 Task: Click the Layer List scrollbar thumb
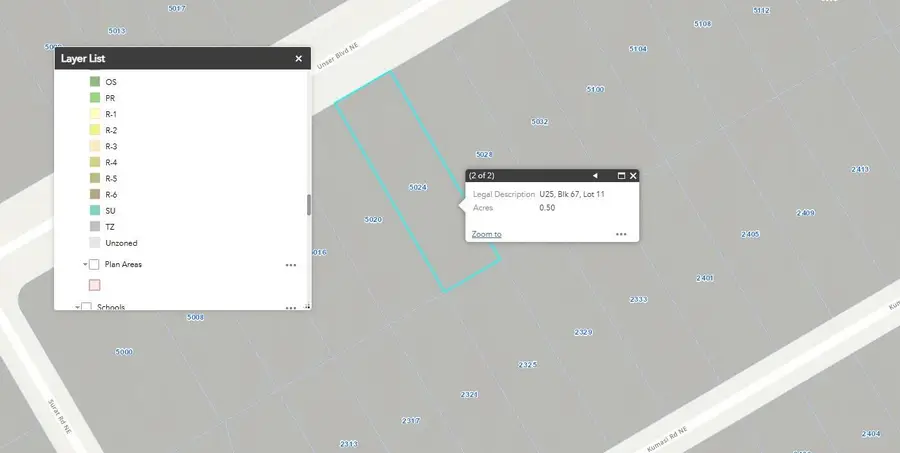coord(309,205)
